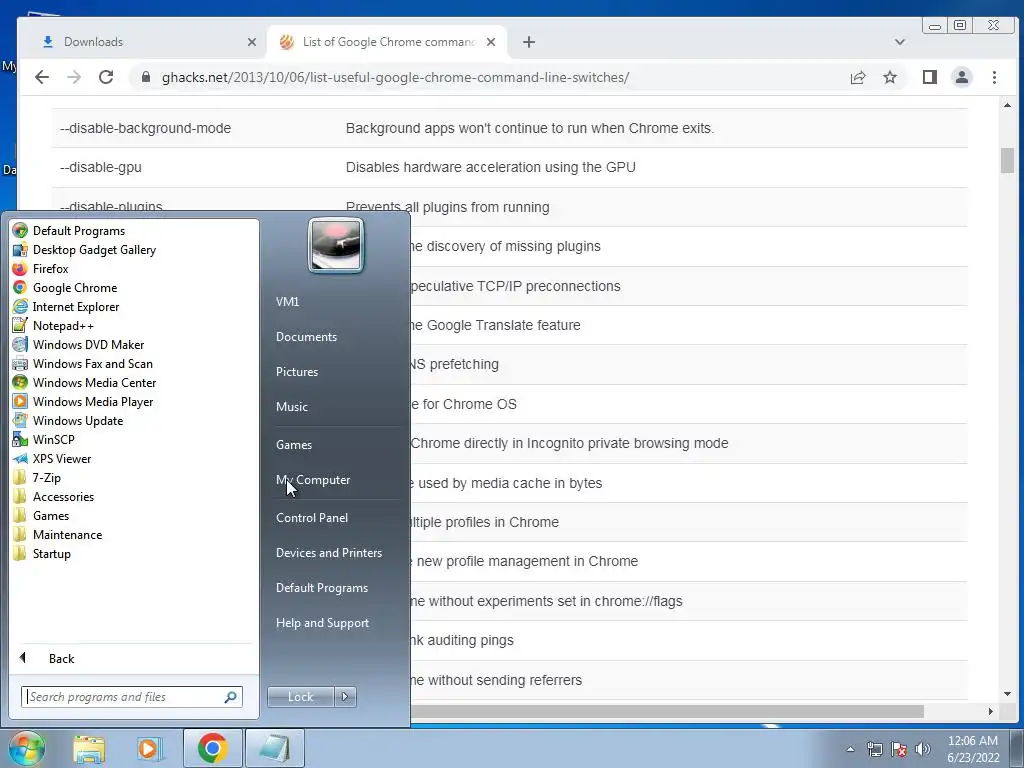This screenshot has width=1024, height=768.
Task: Expand the Maintenance folder
Action: (57, 534)
